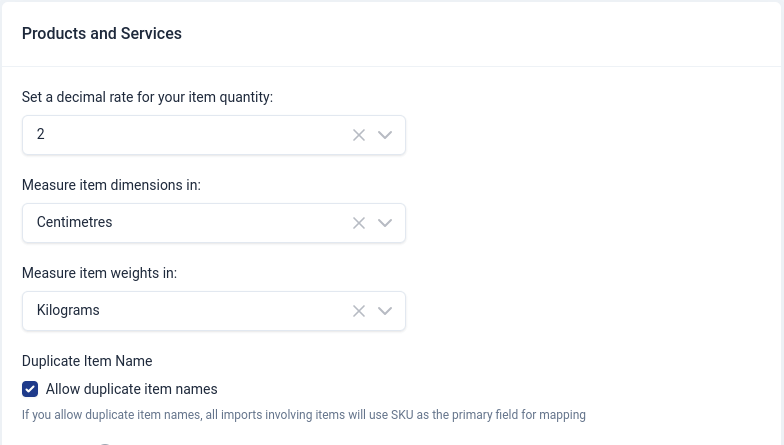Expand the decimal rate dropdown chevron

(386, 135)
